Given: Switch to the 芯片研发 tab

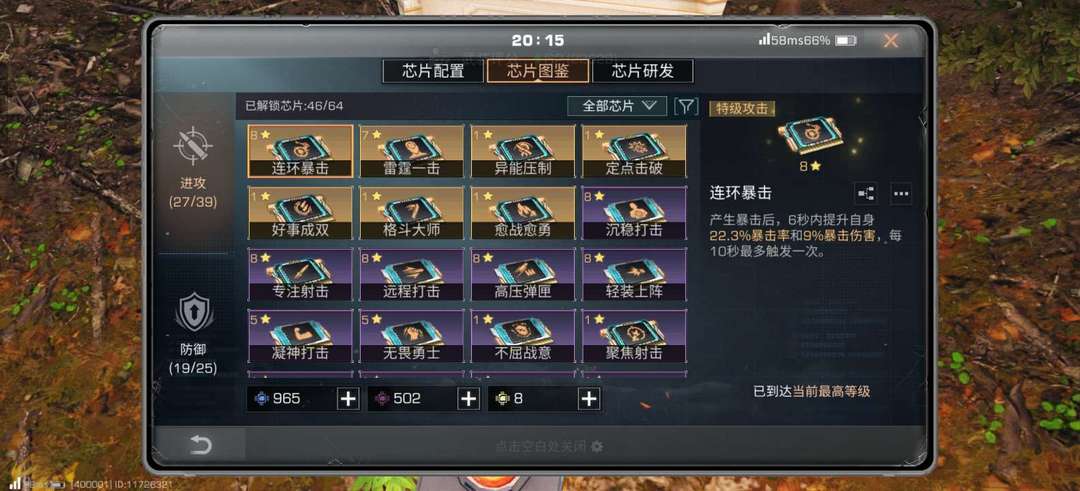Looking at the screenshot, I should [x=643, y=71].
